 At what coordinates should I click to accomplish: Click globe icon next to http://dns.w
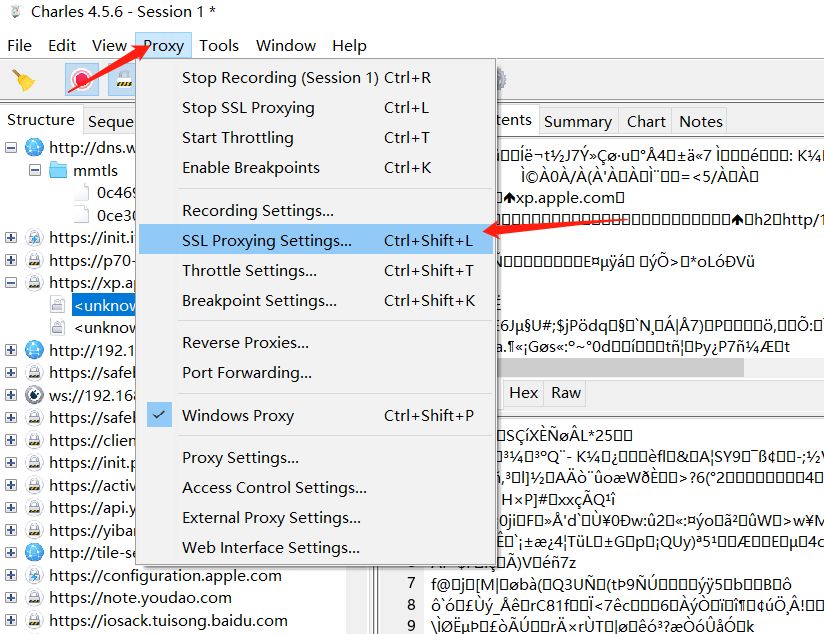coord(34,147)
